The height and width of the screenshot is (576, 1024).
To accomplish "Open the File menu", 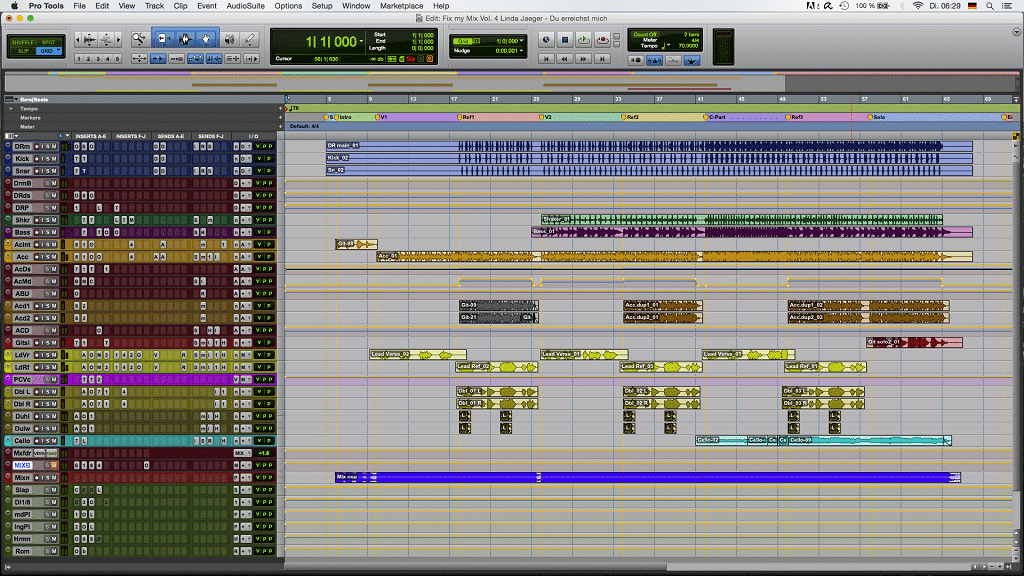I will [80, 6].
